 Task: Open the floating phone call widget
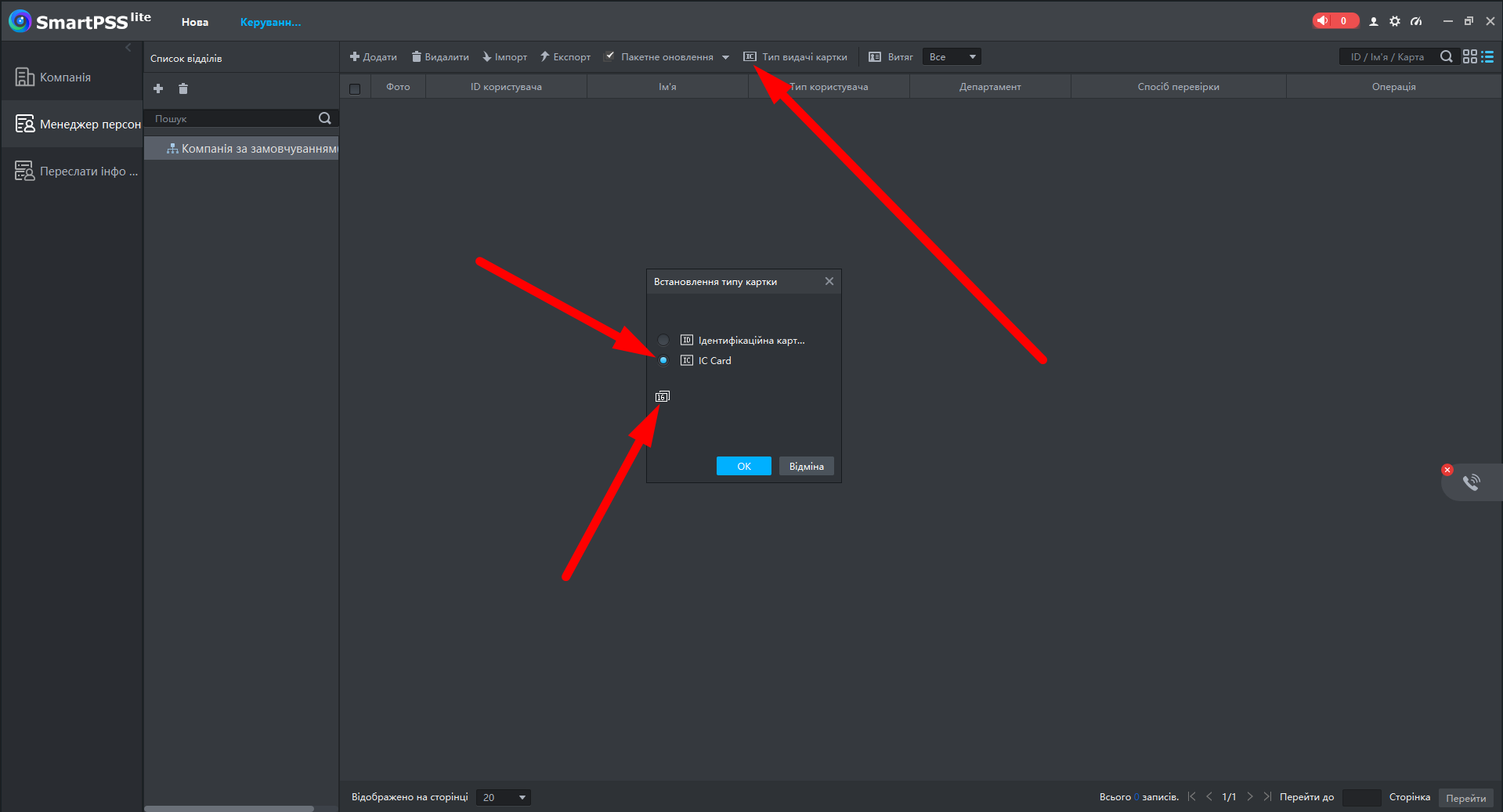[1472, 482]
